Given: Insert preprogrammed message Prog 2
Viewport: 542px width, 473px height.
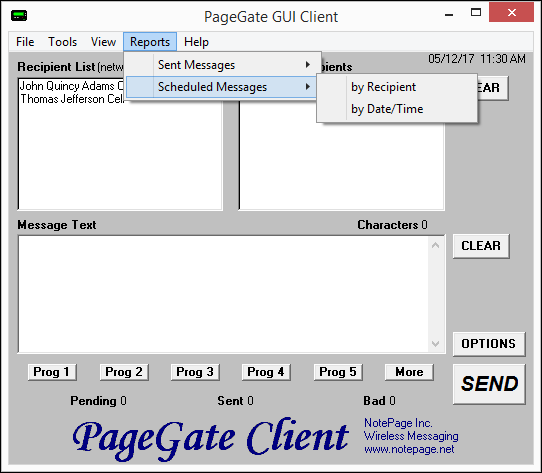Looking at the screenshot, I should 124,372.
